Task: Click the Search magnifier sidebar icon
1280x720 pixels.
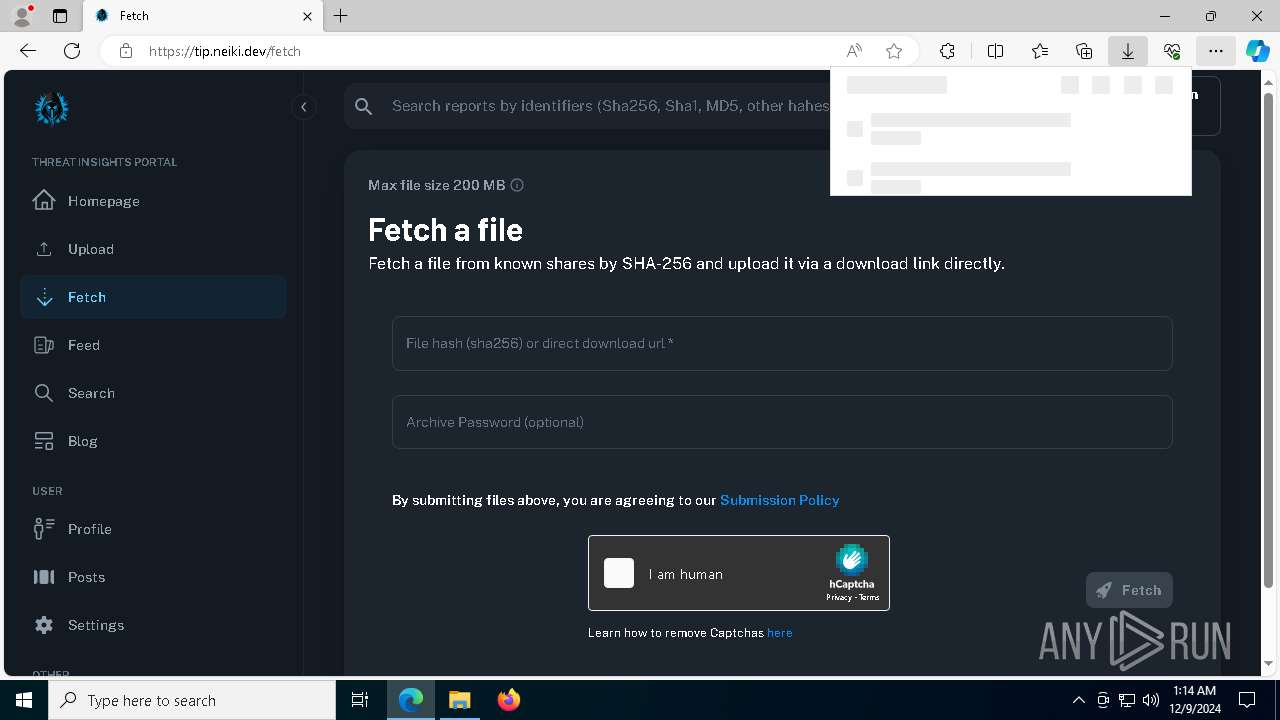Action: [44, 393]
